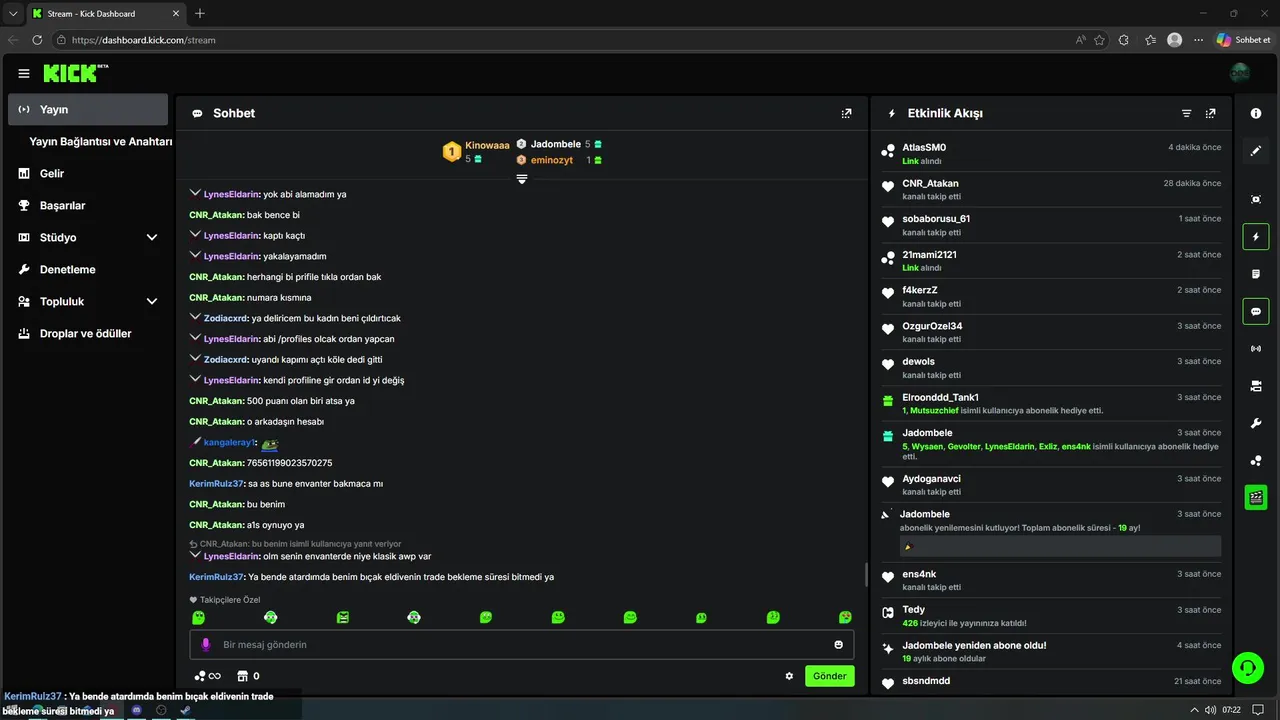Screen dimensions: 1280x720
Task: Open the emoji picker in message box
Action: [839, 644]
